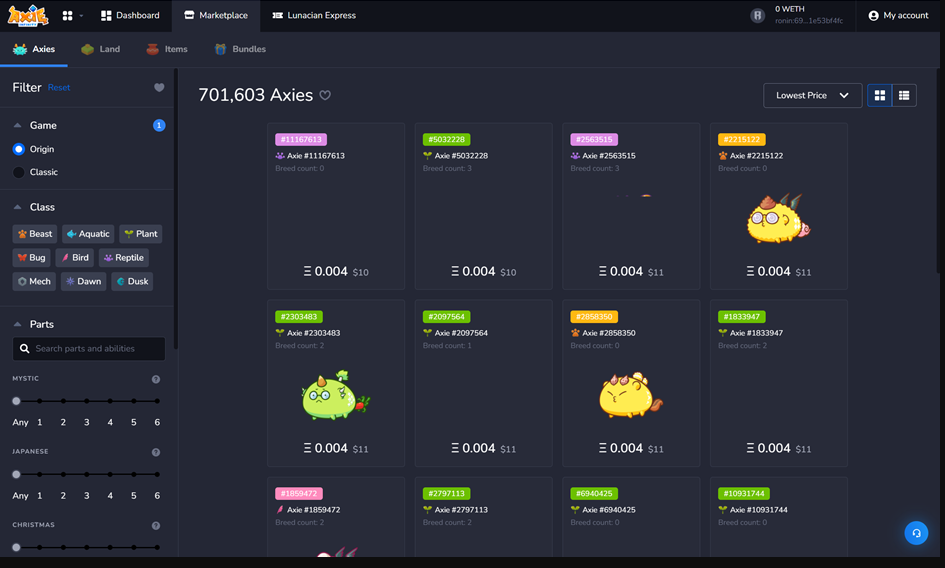The image size is (945, 568).
Task: Set Japanese slider to 5
Action: click(x=134, y=475)
